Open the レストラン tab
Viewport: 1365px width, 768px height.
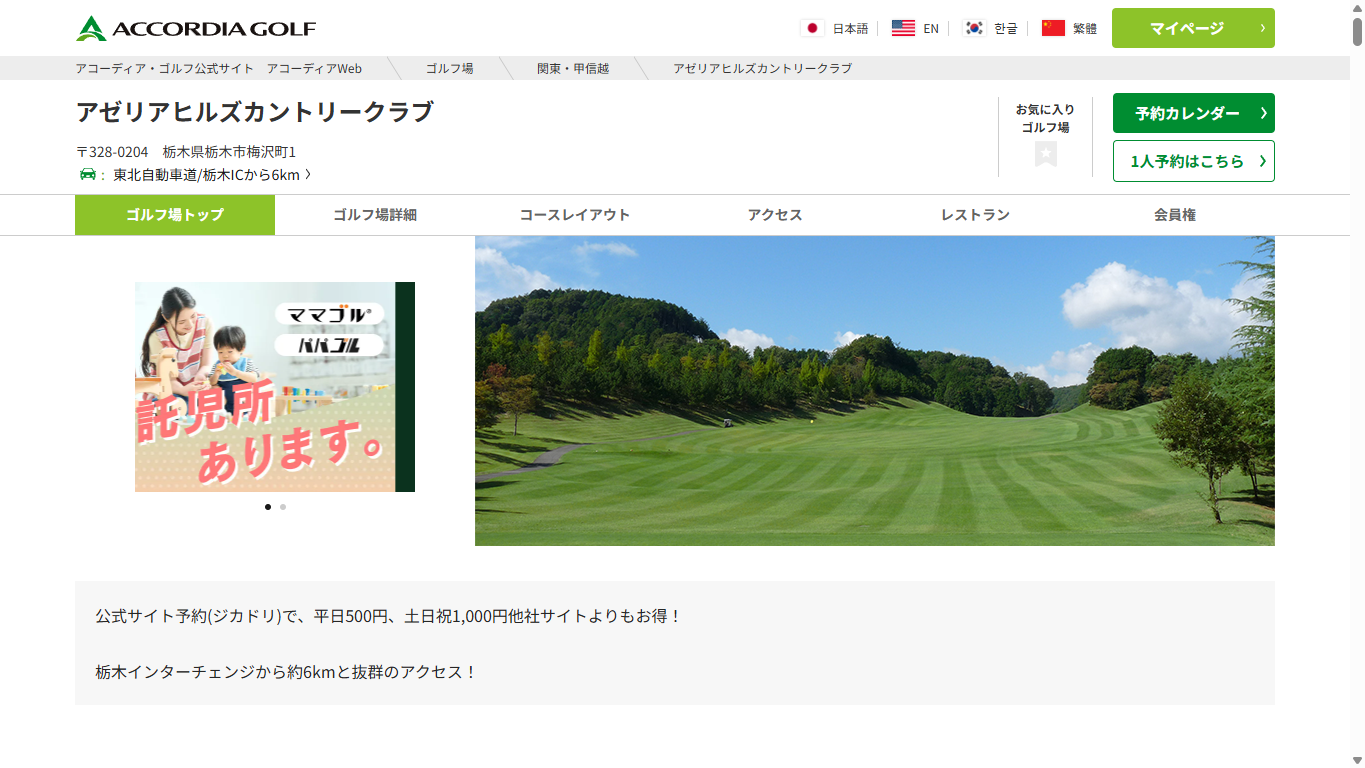pos(975,215)
